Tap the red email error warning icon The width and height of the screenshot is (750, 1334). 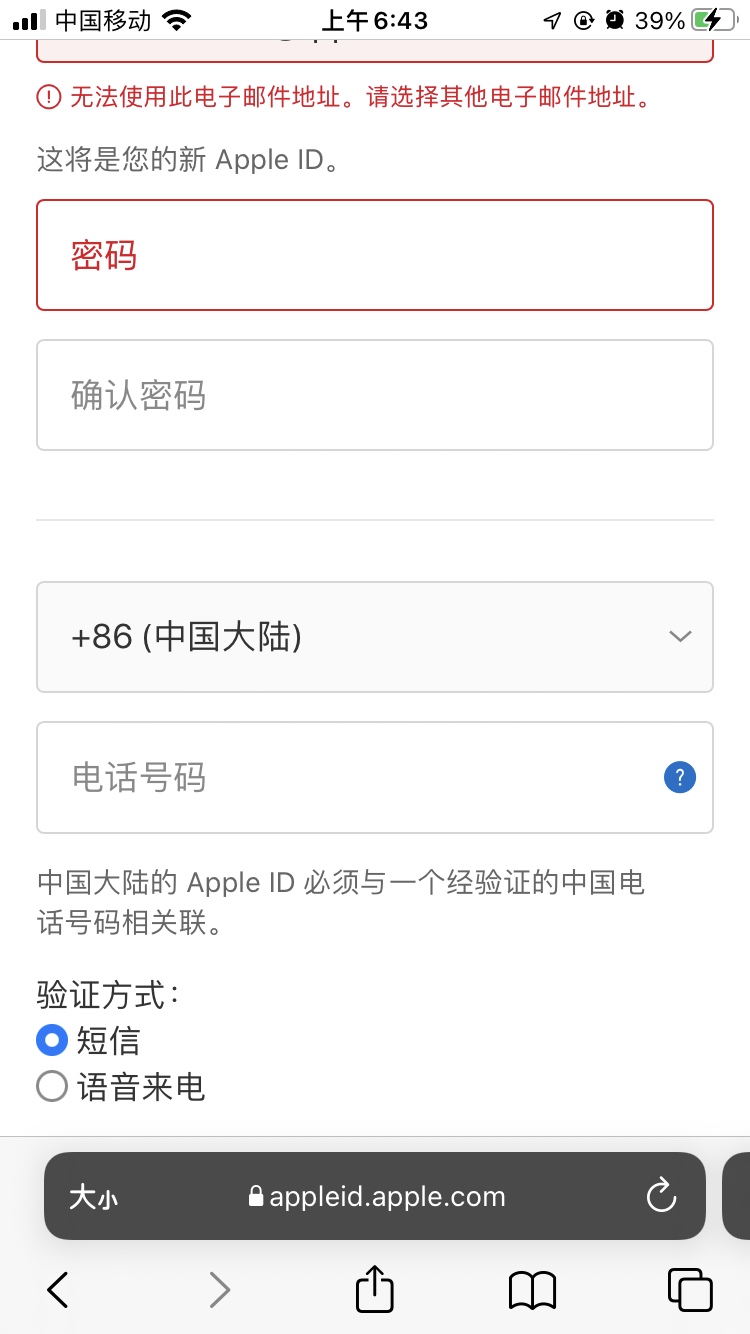tap(49, 97)
